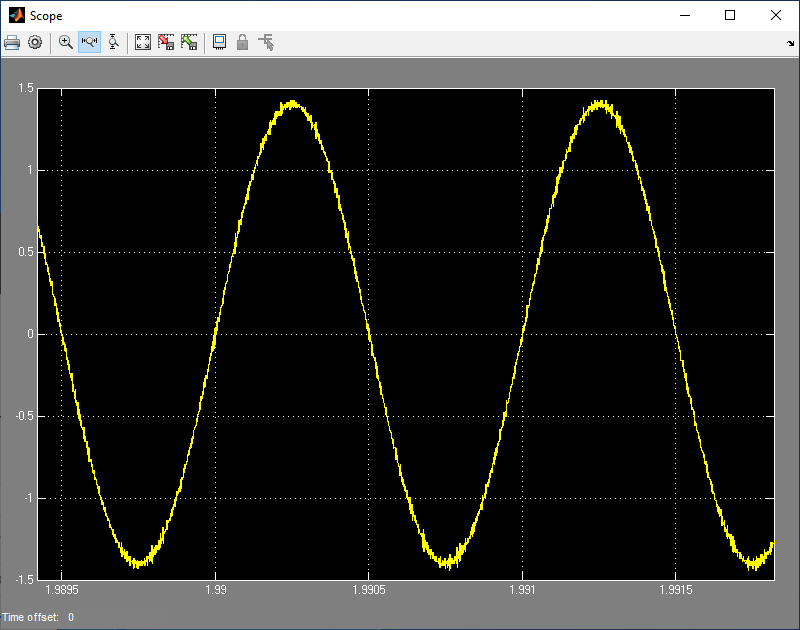Dock the scope using the corner arrow
The image size is (800, 630).
[x=791, y=44]
